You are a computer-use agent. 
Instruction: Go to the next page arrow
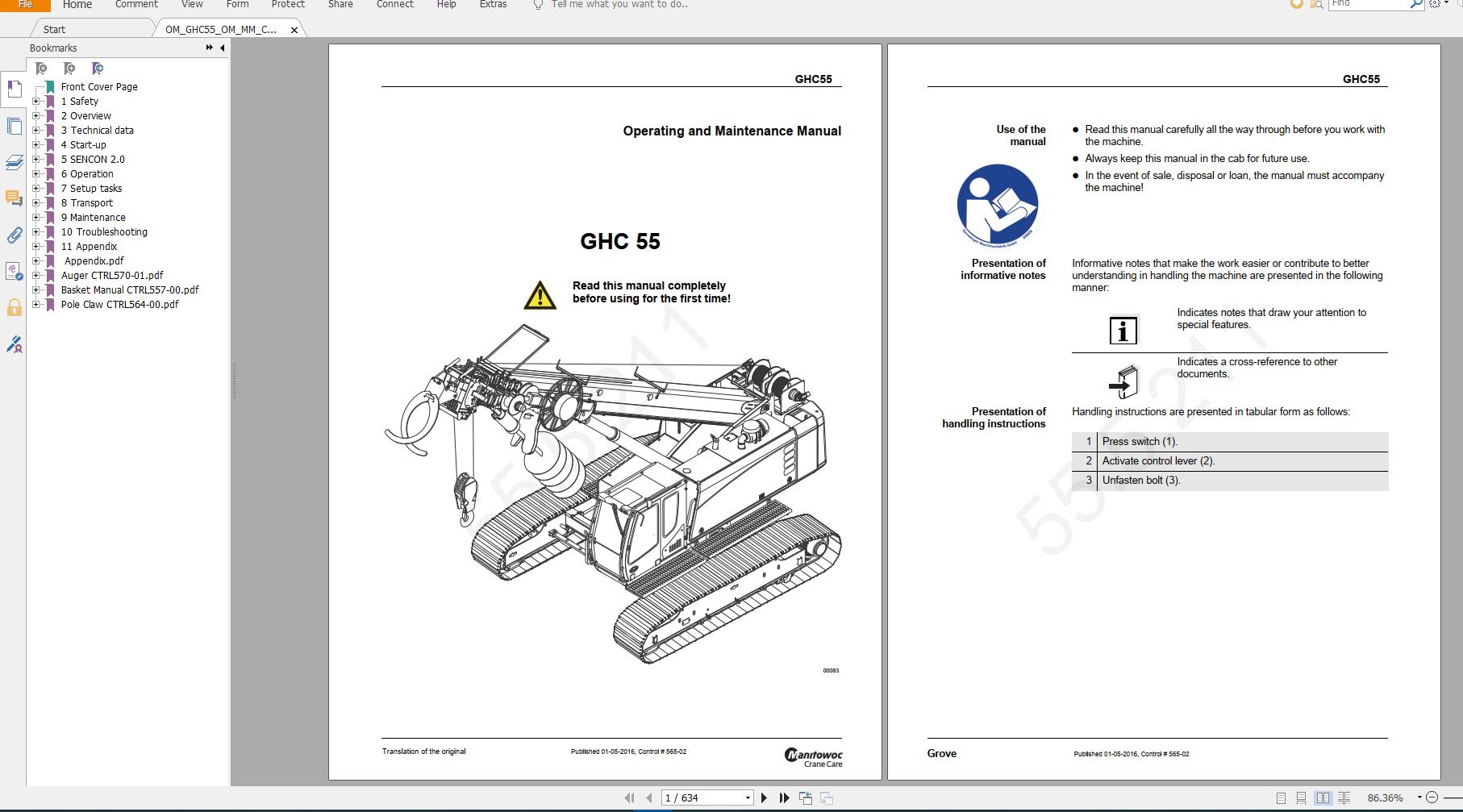pyautogui.click(x=764, y=797)
